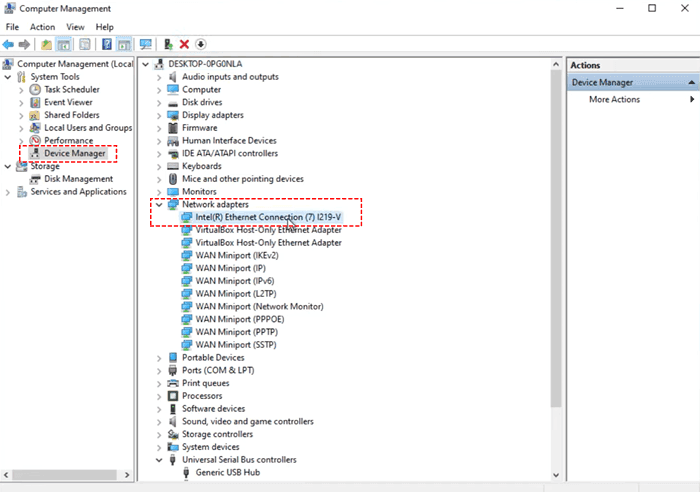Open the Help menu
Screen dimensions: 700x492
pyautogui.click(x=104, y=27)
